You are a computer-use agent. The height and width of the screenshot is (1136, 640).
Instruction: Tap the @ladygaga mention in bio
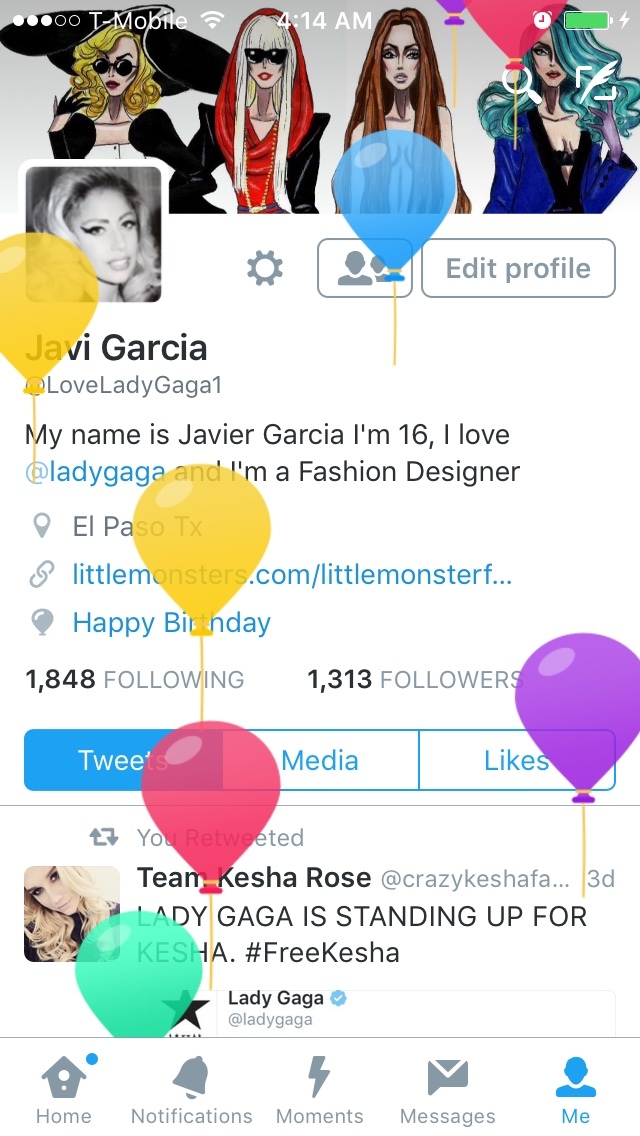pyautogui.click(x=95, y=472)
